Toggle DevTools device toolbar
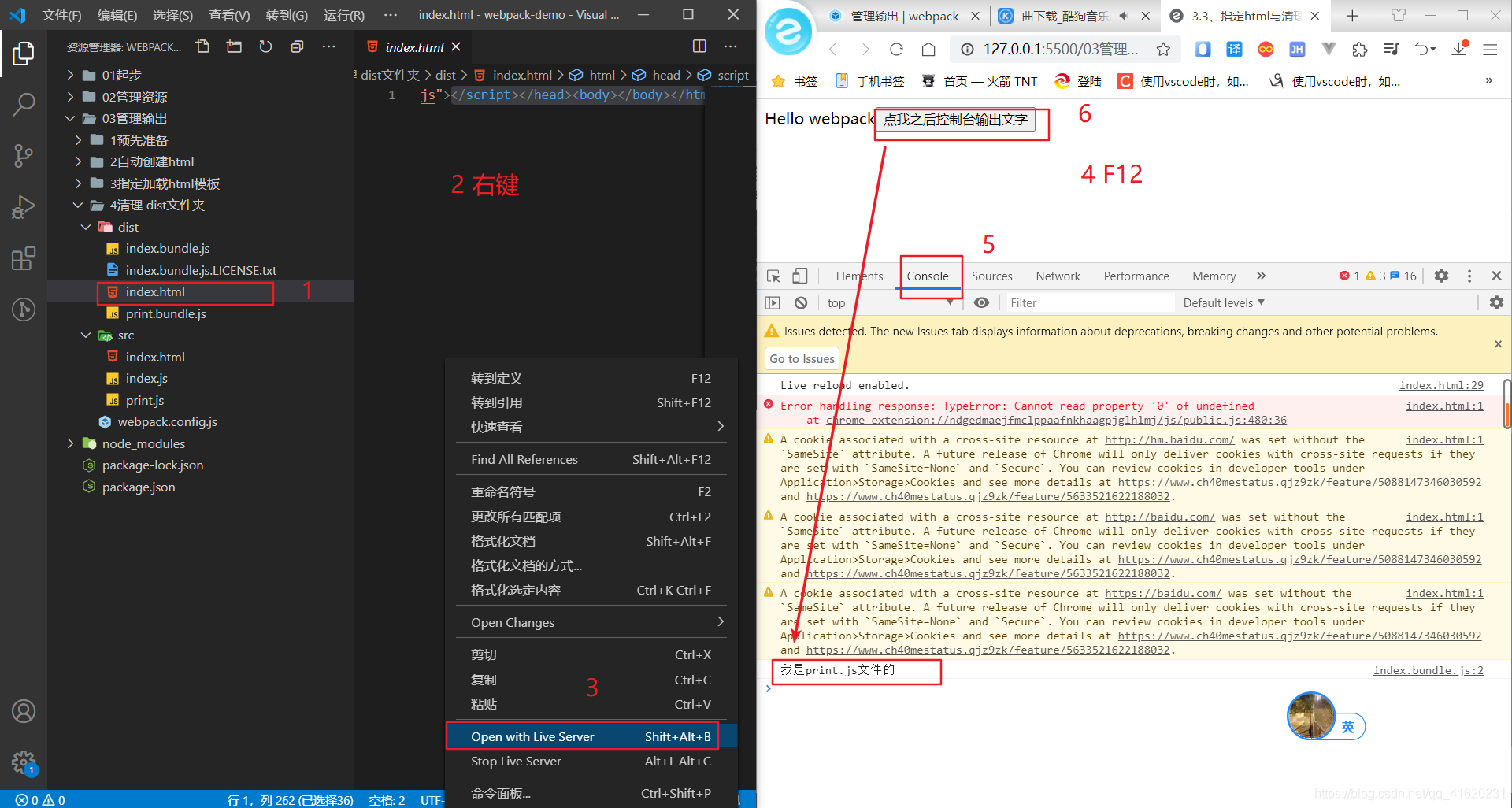 pyautogui.click(x=800, y=276)
